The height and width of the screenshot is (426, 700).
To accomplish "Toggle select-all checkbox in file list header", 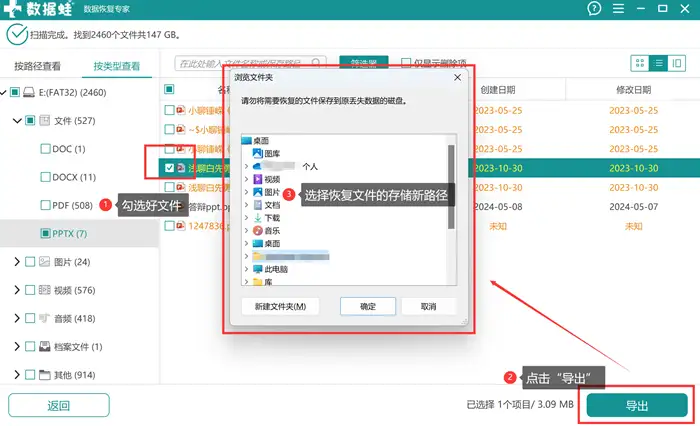I will 169,89.
